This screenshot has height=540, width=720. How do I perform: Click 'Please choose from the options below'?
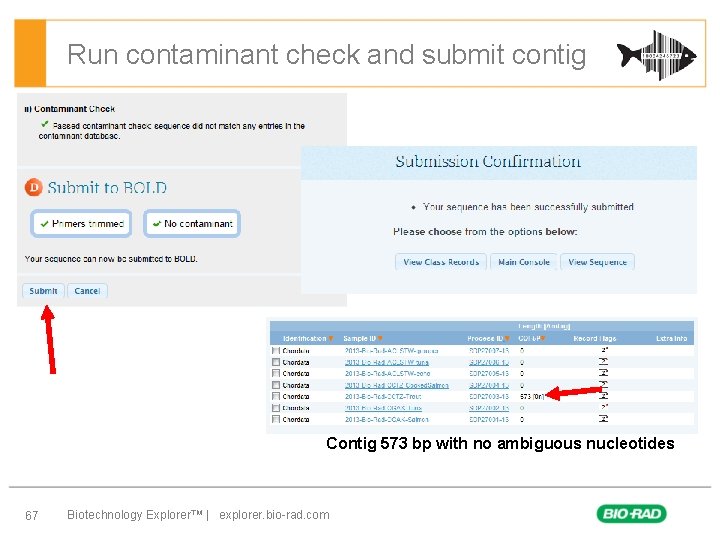tap(485, 231)
